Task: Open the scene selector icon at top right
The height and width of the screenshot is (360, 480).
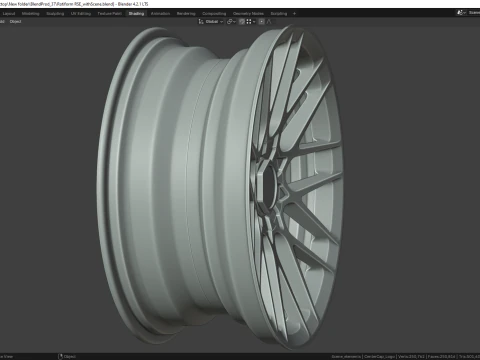Action: (x=461, y=13)
